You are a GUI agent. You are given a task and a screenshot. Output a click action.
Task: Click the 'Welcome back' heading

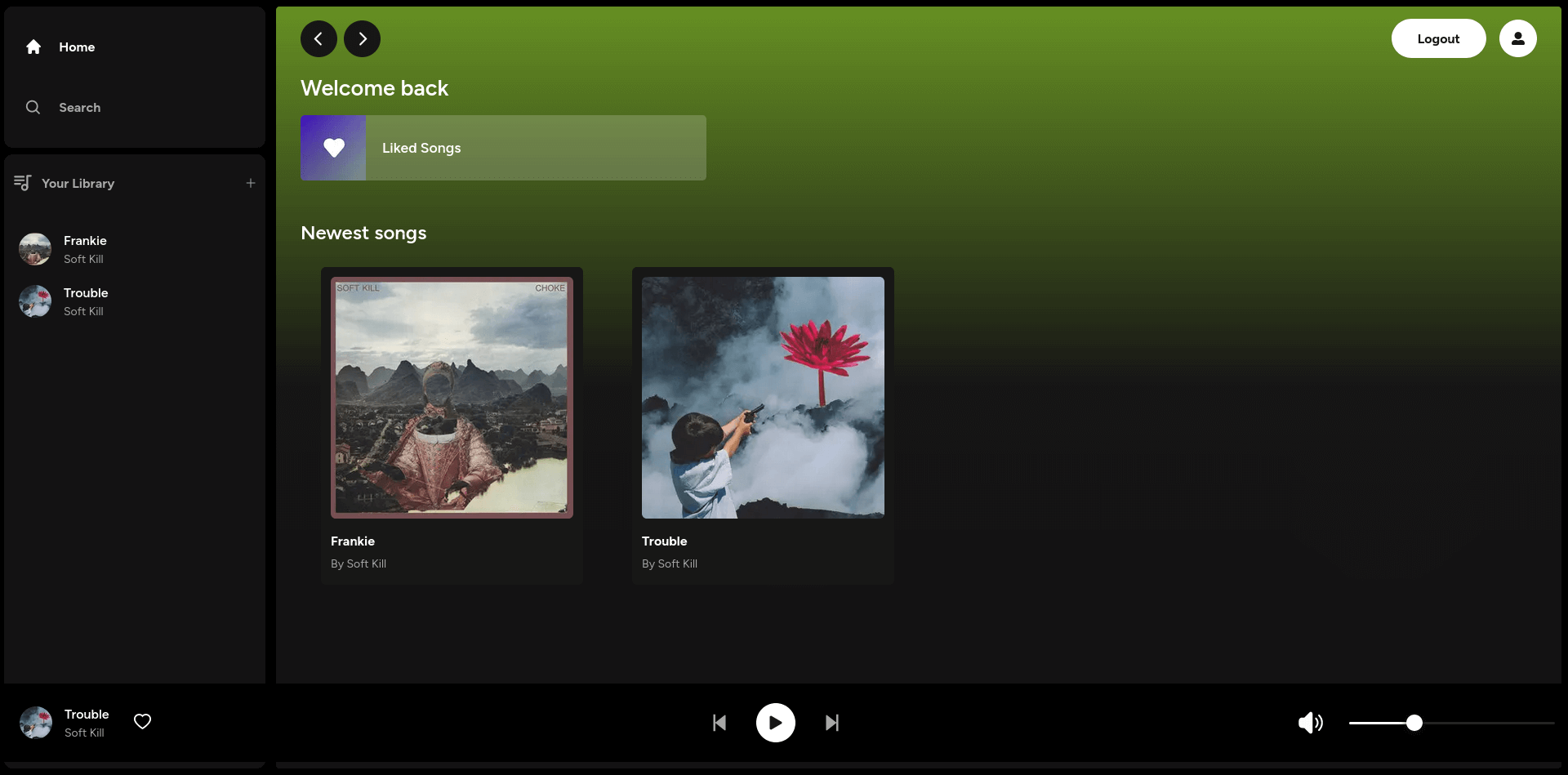point(374,88)
